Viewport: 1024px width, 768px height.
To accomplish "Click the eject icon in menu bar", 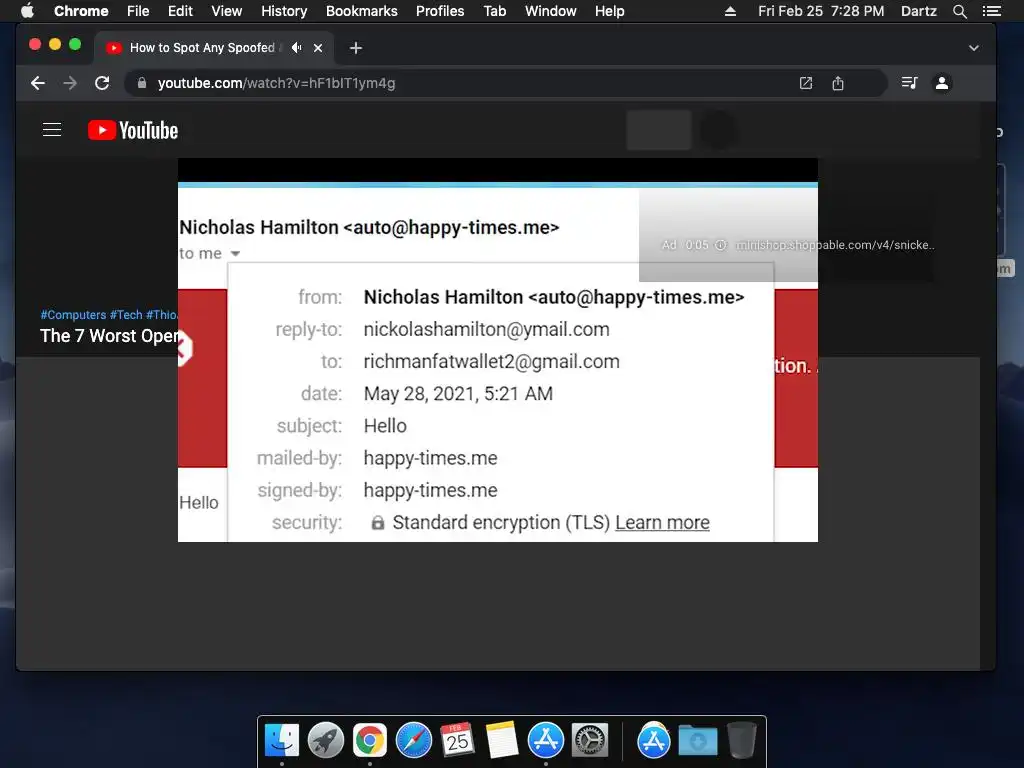I will pos(730,11).
